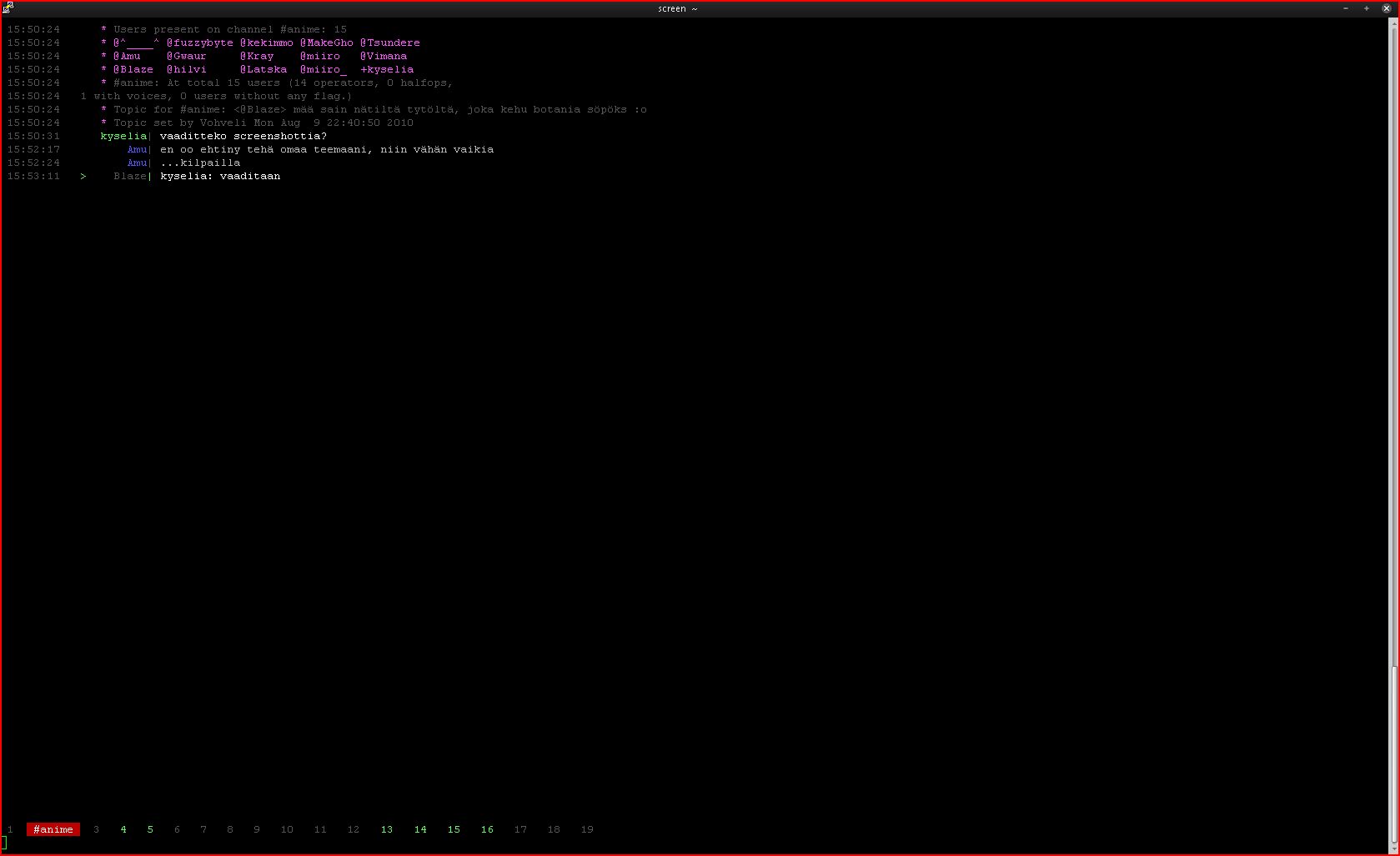Click kyselia's nick on screenshottia message
This screenshot has height=856, width=1400.
[x=123, y=136]
